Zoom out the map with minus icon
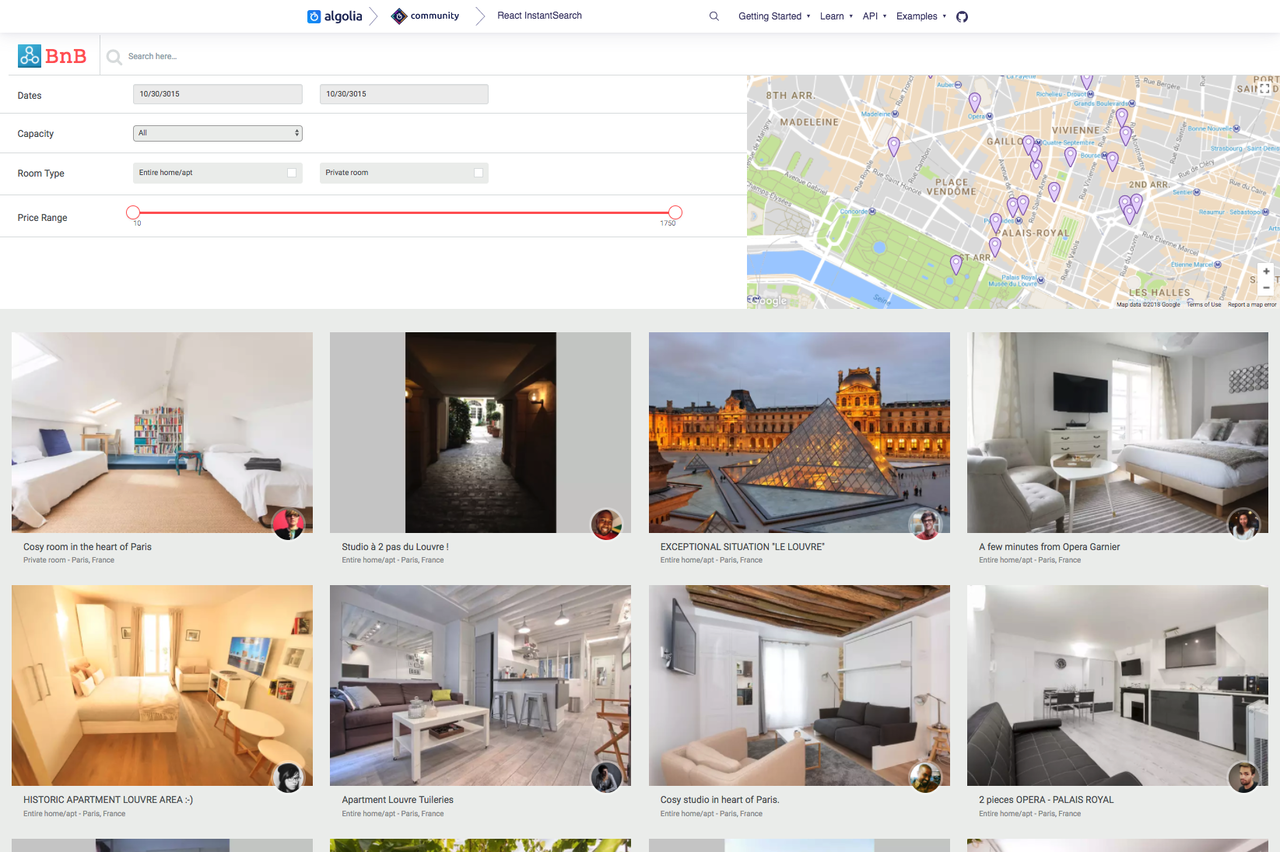 tap(1266, 287)
